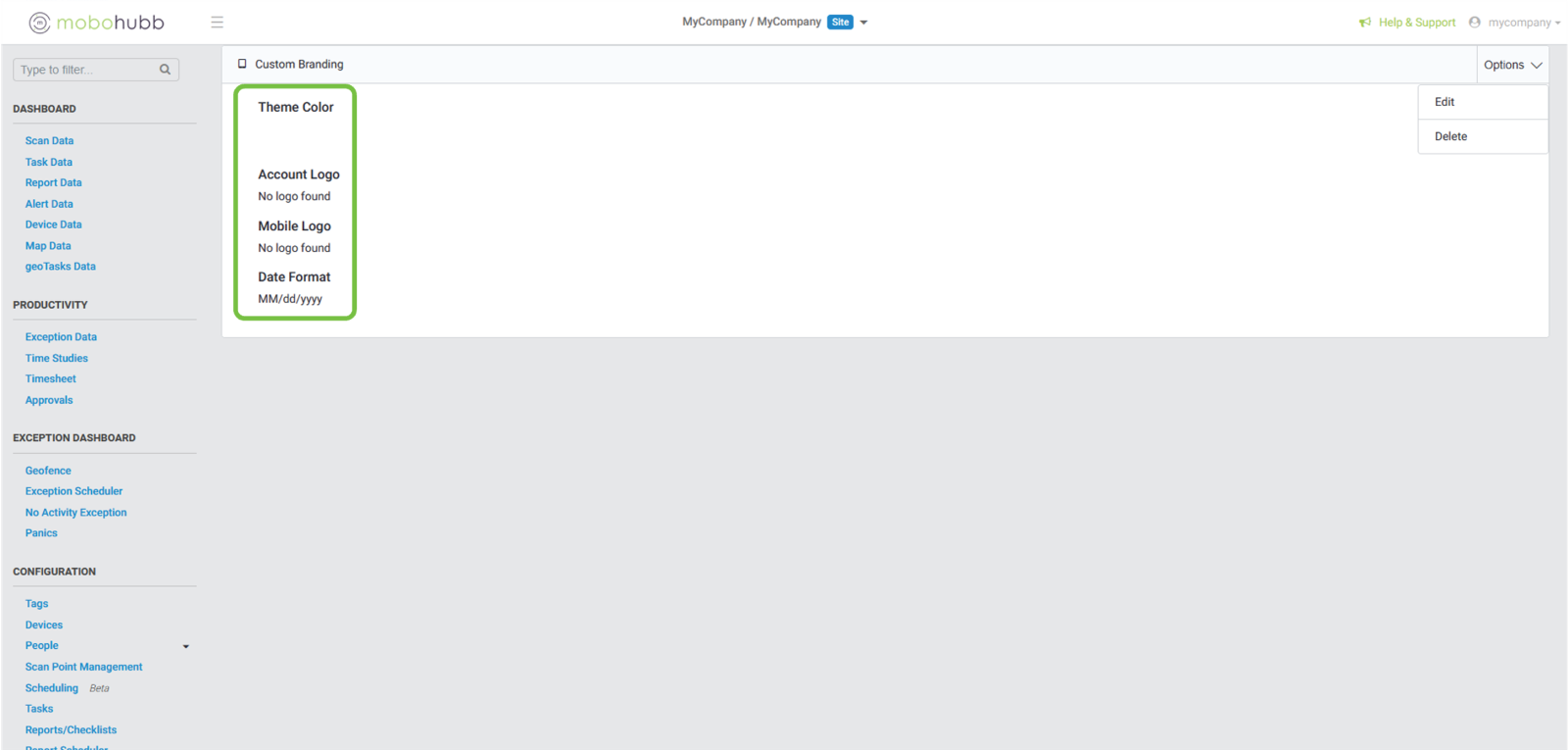Open Help & Support link
Screen dimensions: 1568x750
point(1417,23)
